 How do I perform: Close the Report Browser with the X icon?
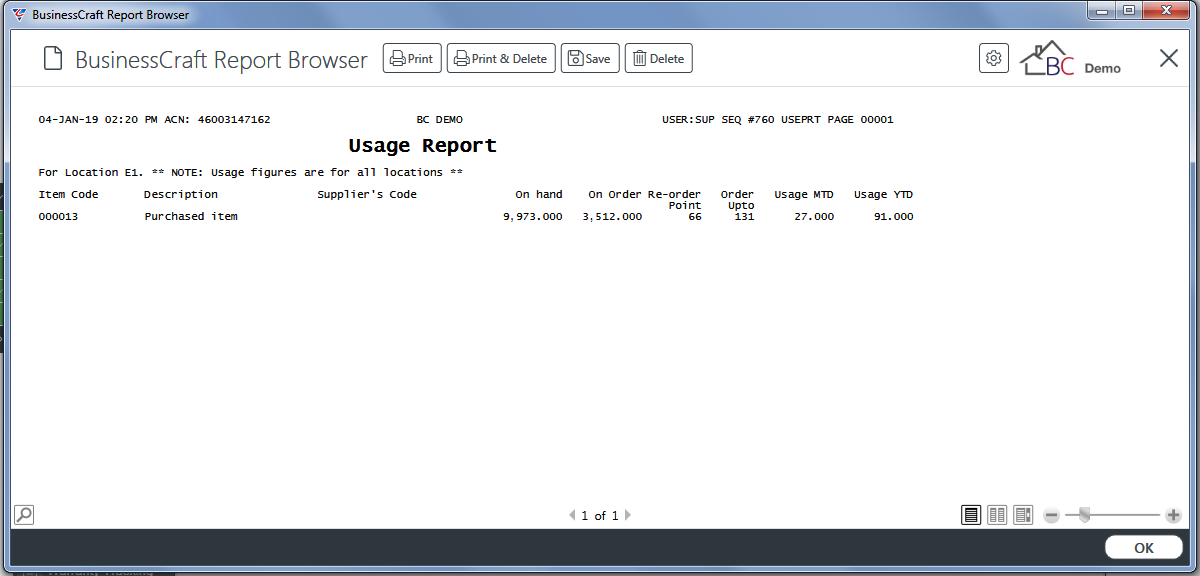pyautogui.click(x=1168, y=58)
